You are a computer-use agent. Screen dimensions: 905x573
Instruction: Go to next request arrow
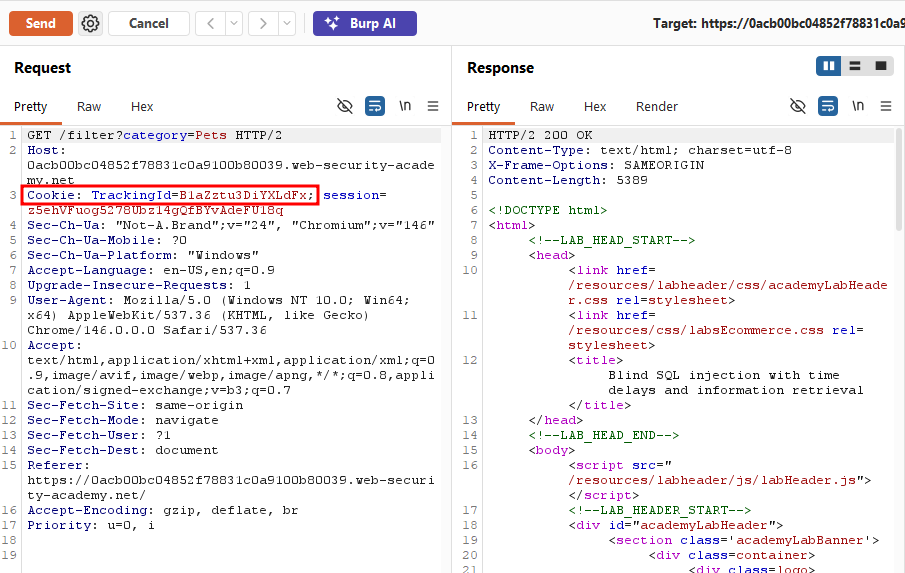pos(263,24)
